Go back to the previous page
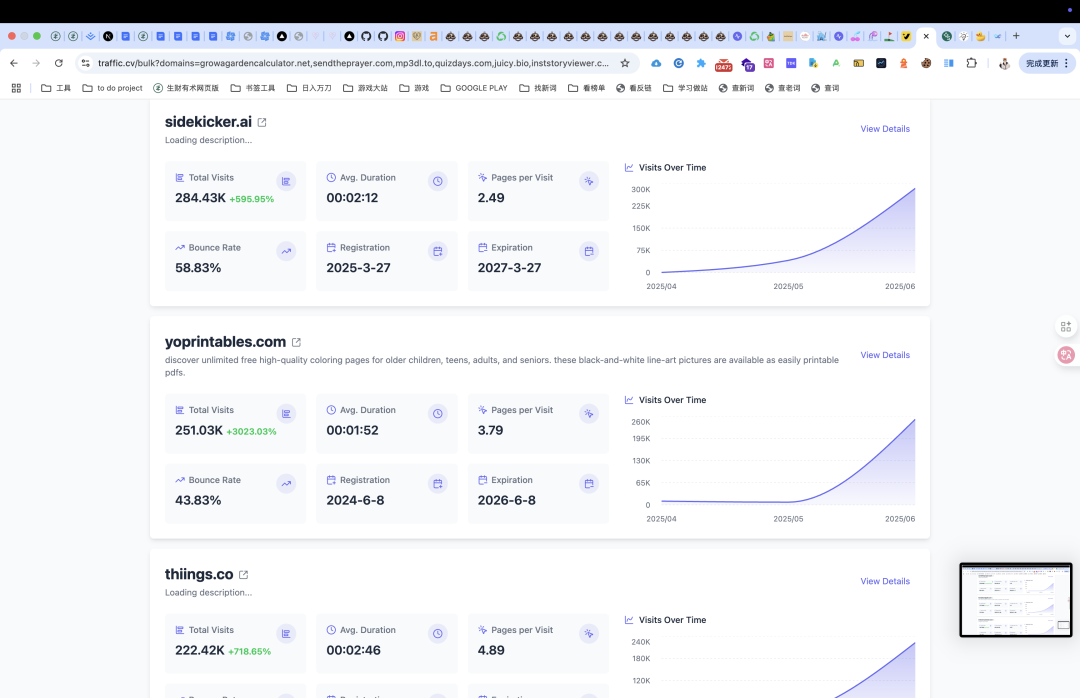Image resolution: width=1080 pixels, height=698 pixels. coord(14,63)
